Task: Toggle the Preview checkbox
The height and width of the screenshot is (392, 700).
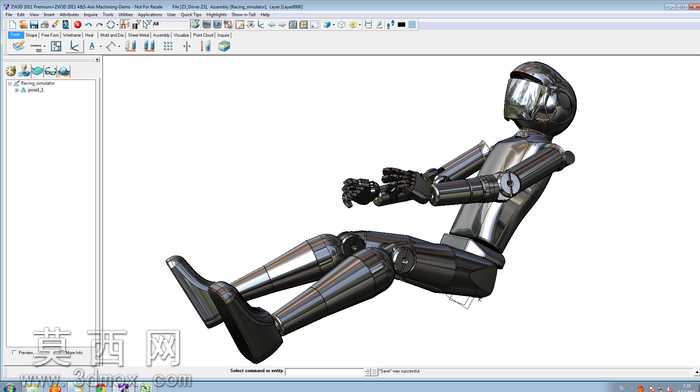Action: point(13,353)
